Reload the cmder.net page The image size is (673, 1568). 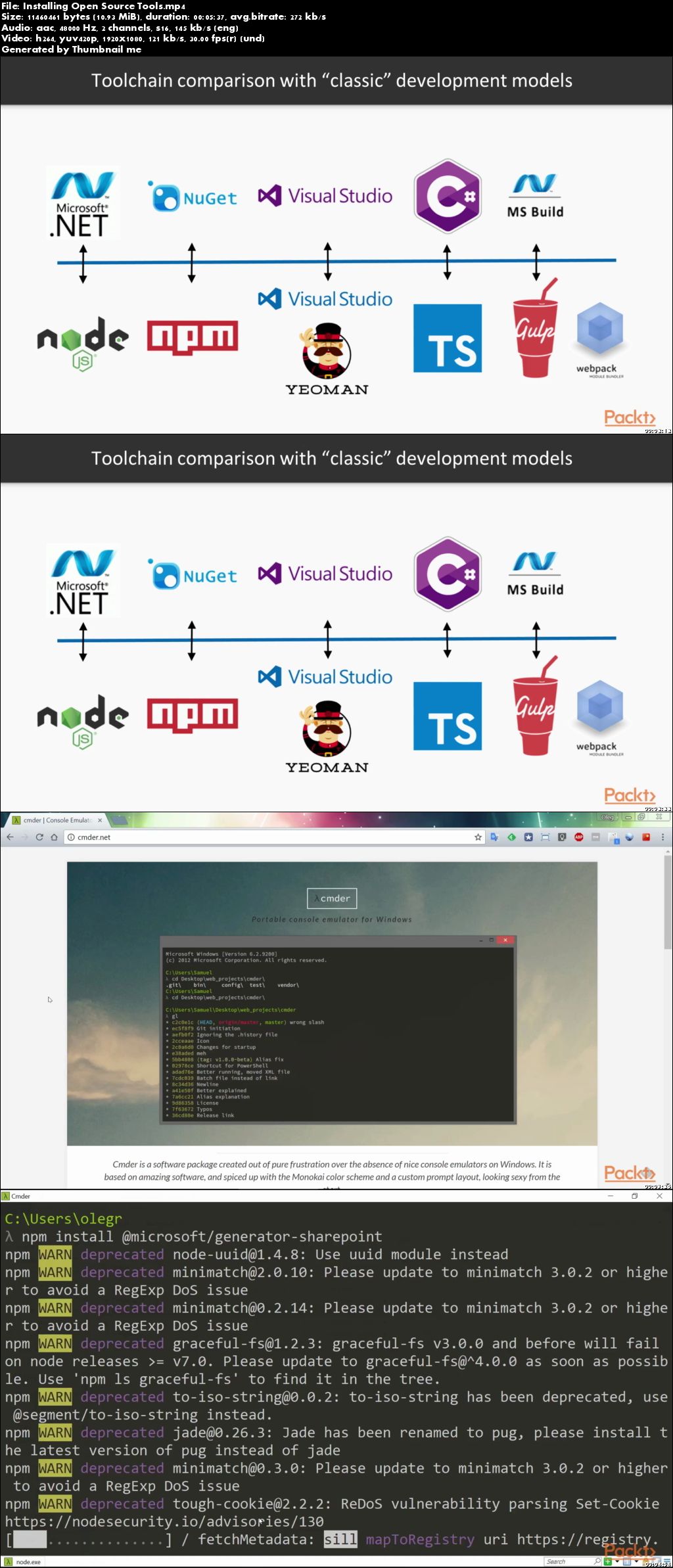(39, 837)
